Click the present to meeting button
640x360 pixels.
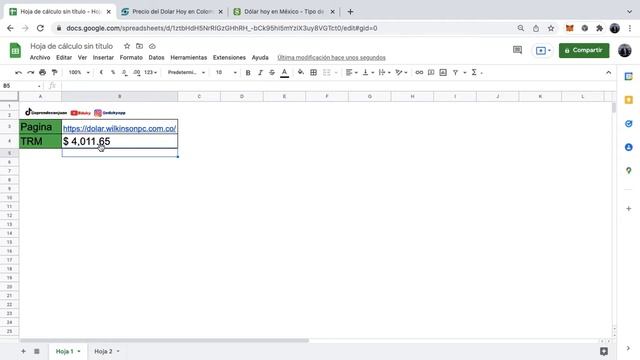(x=543, y=51)
